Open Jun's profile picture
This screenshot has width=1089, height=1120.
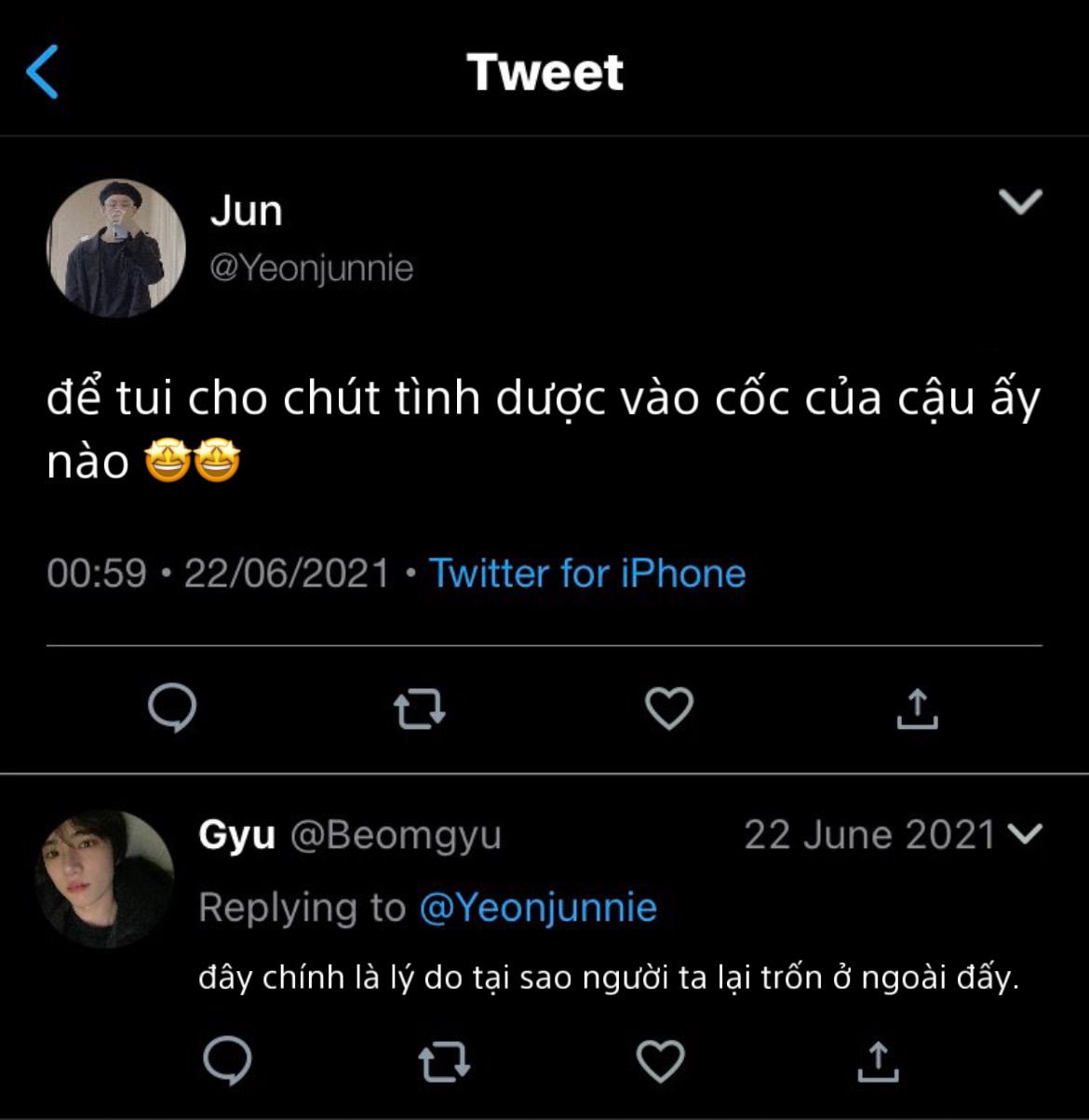pyautogui.click(x=116, y=249)
